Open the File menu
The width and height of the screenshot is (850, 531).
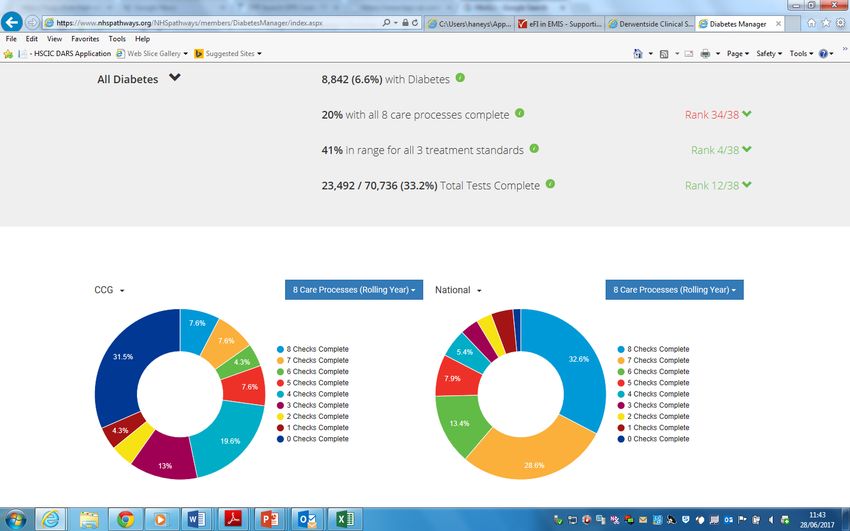click(11, 39)
